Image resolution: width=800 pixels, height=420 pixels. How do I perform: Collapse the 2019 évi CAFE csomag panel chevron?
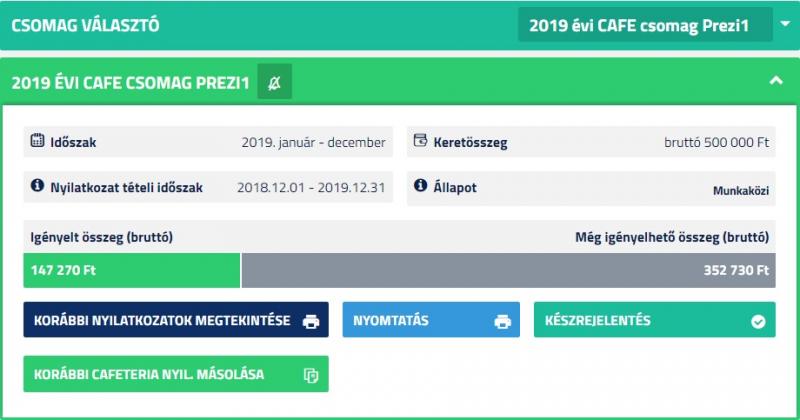click(776, 81)
